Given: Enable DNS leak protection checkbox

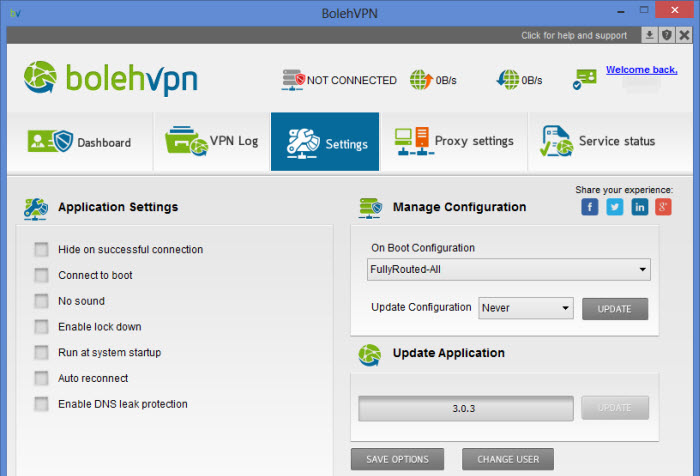Looking at the screenshot, I should (42, 404).
